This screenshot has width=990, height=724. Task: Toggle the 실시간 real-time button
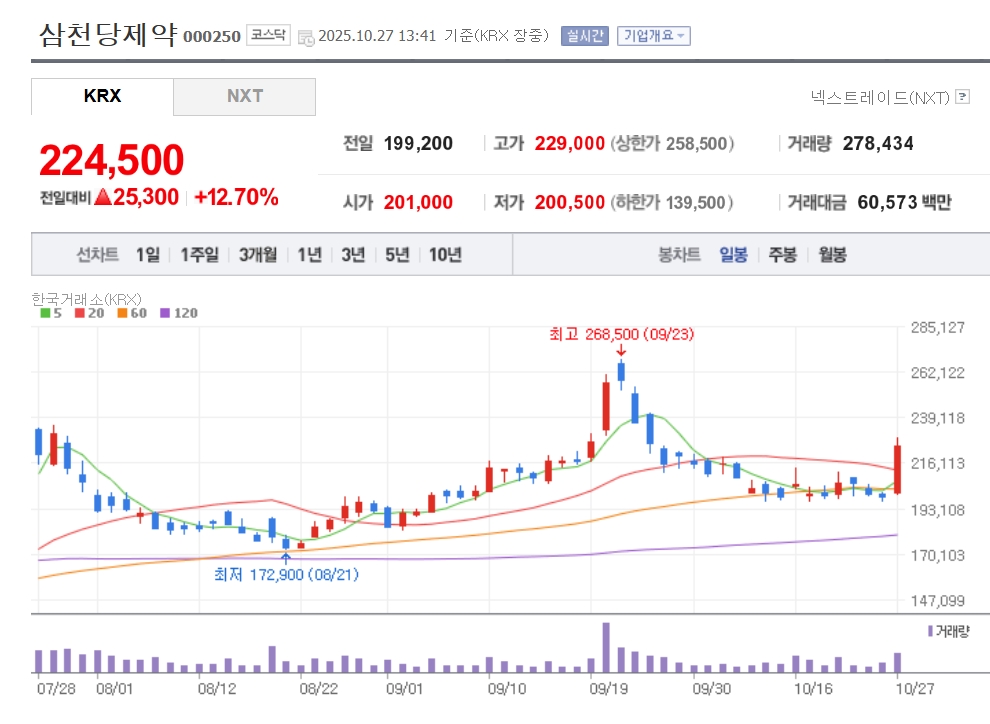[584, 36]
